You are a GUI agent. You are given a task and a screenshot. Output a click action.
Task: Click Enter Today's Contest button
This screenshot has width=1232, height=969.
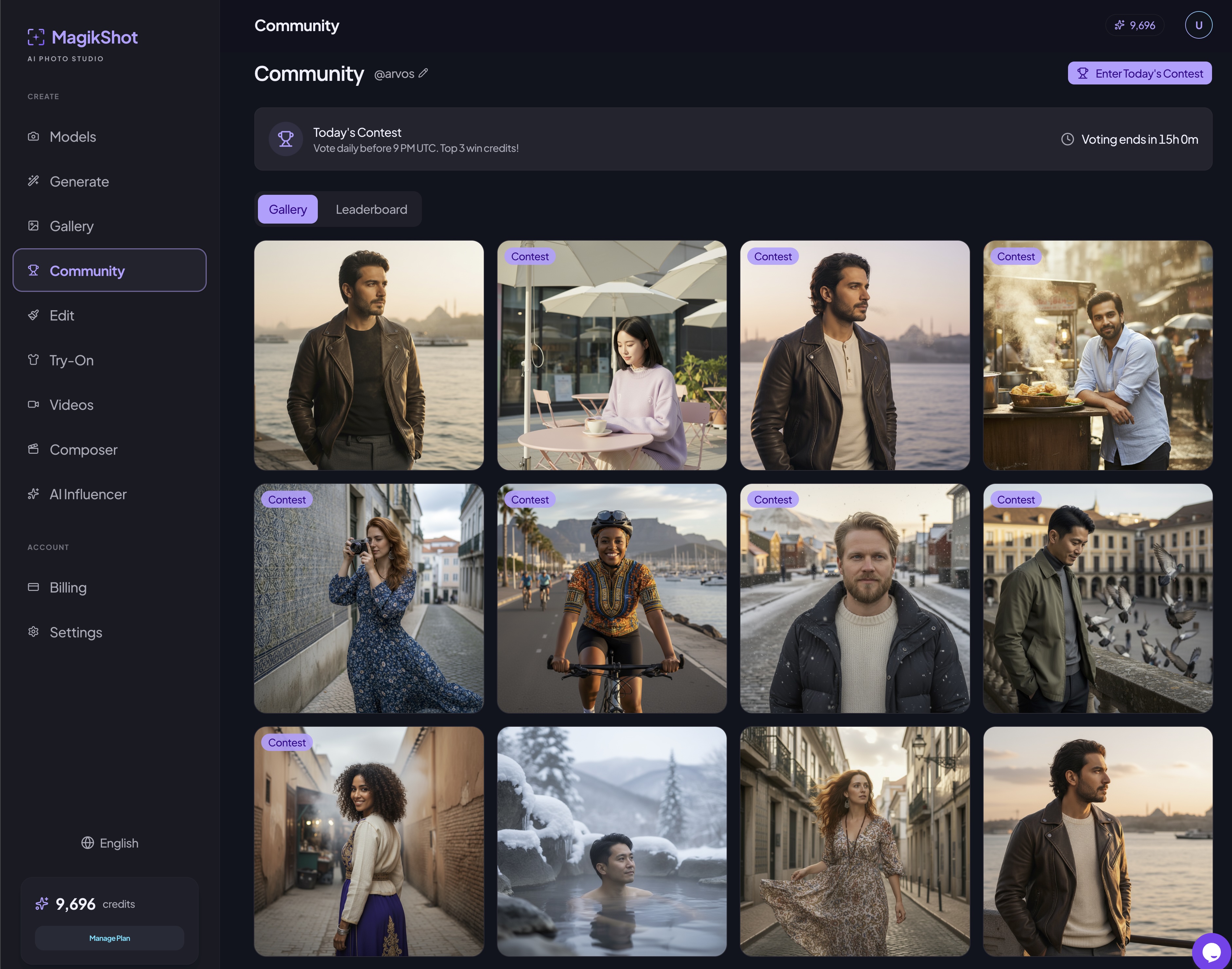coord(1140,73)
